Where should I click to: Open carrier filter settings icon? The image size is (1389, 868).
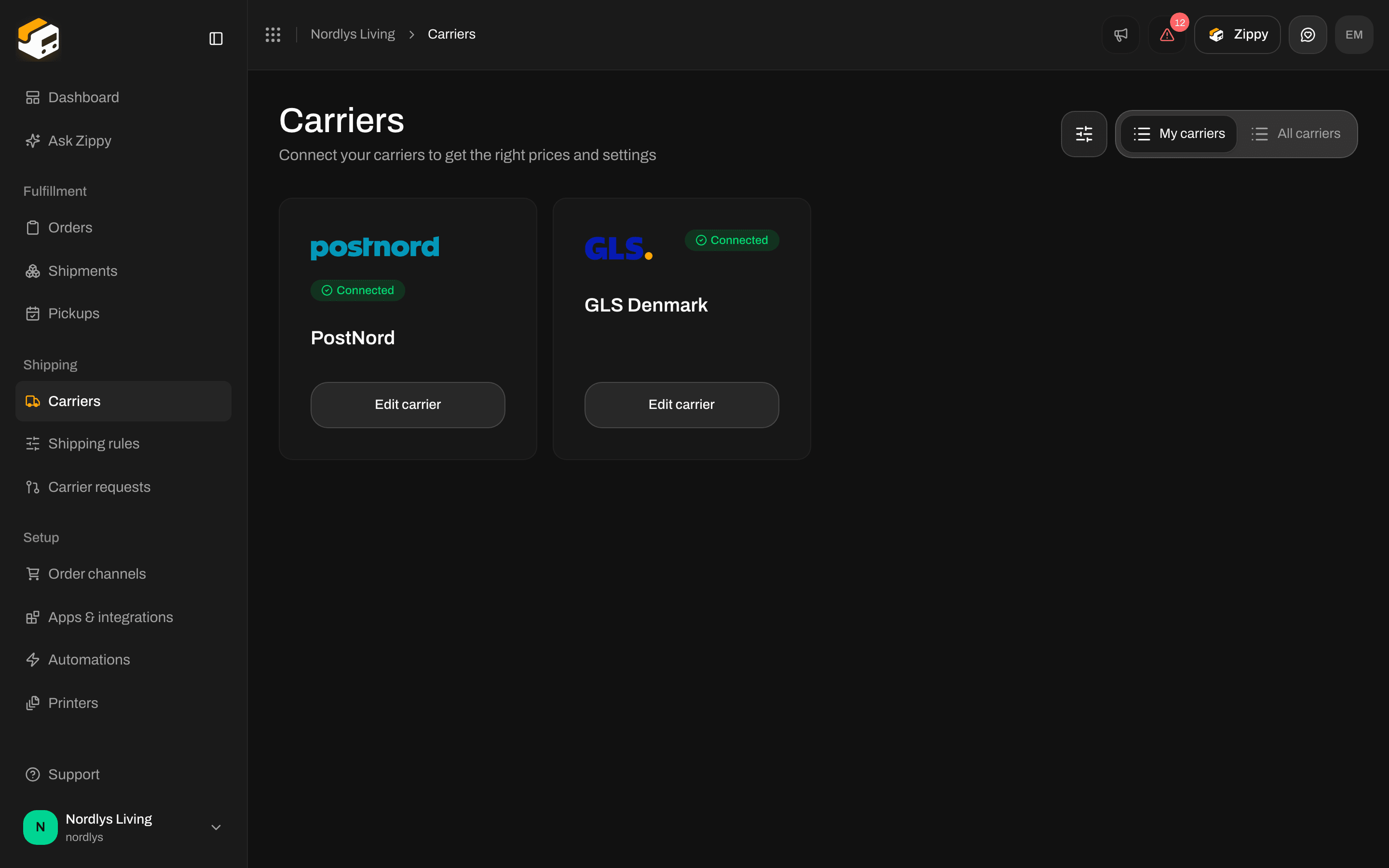pos(1084,134)
